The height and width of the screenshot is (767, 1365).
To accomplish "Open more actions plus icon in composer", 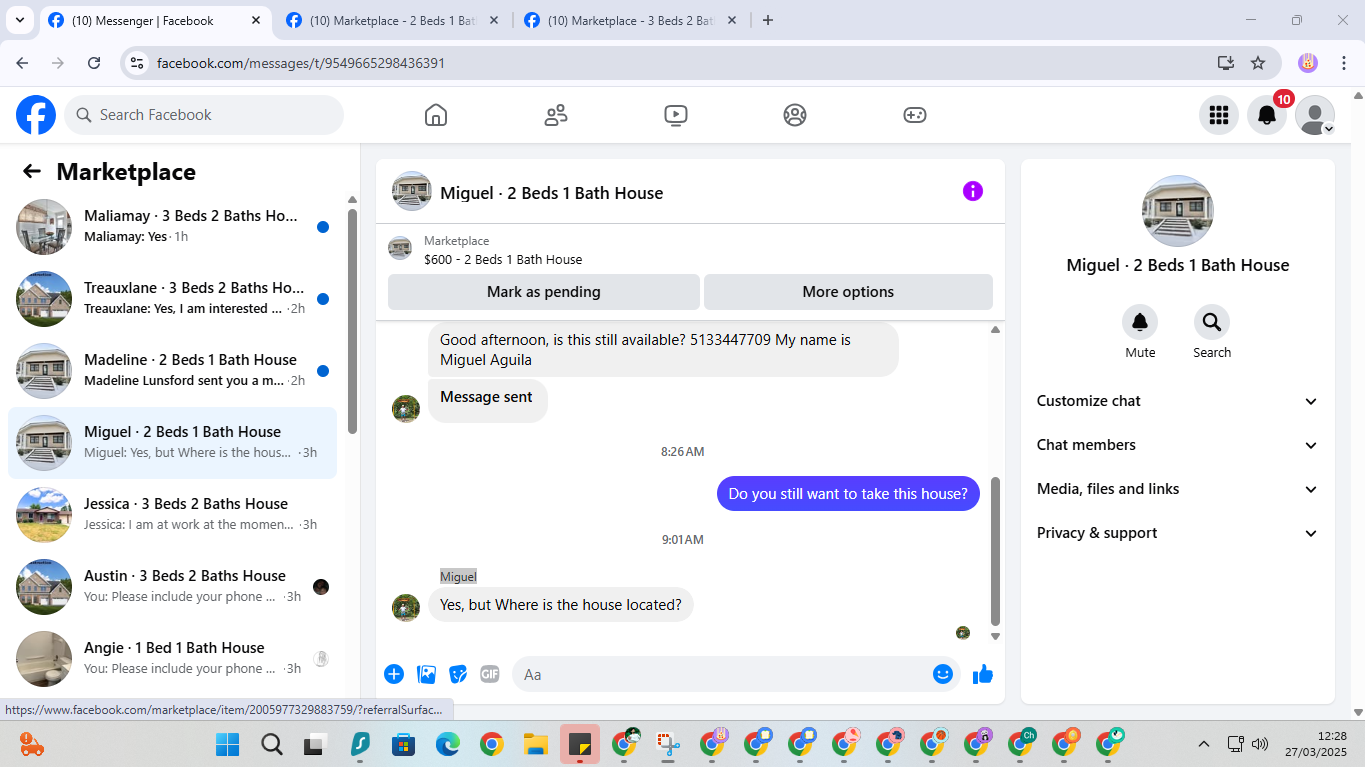I will pyautogui.click(x=394, y=674).
